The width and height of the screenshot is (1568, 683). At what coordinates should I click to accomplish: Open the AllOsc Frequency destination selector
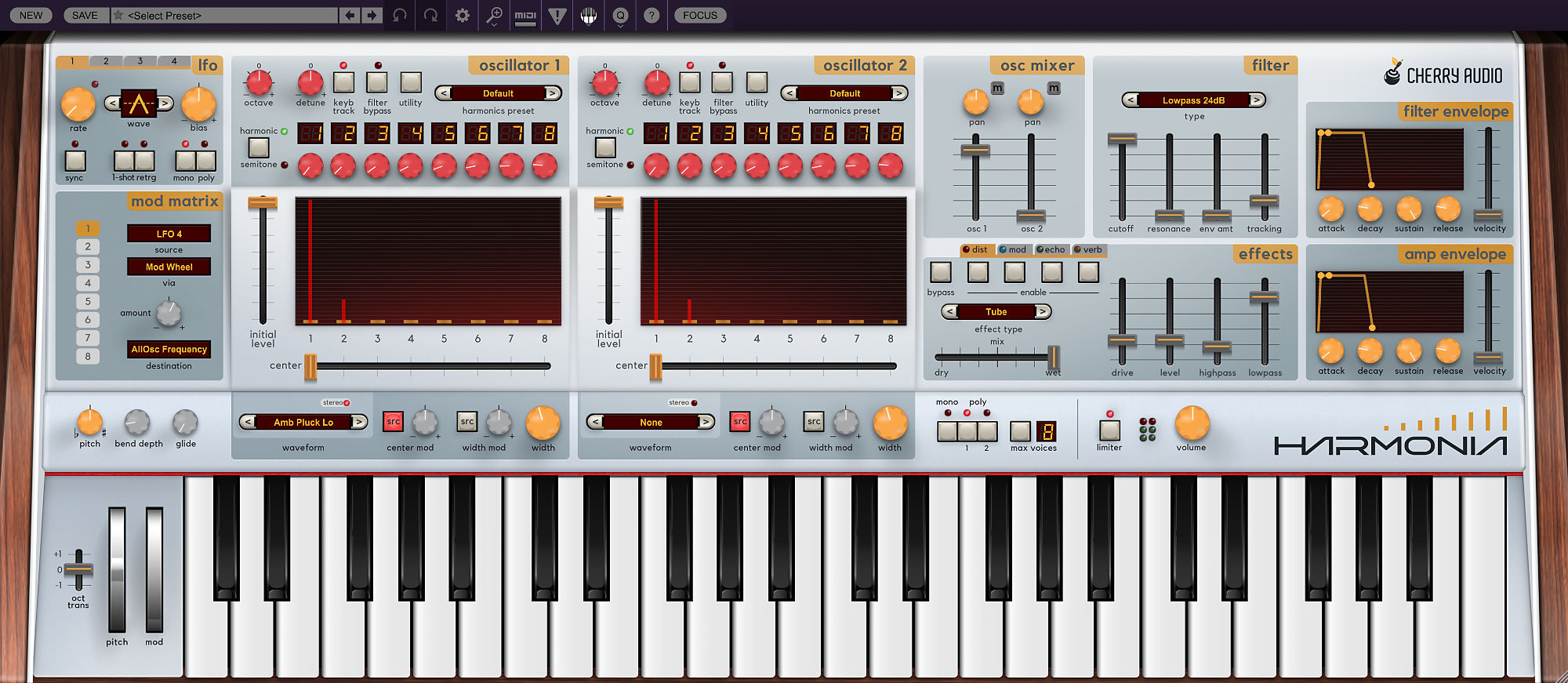tap(169, 350)
